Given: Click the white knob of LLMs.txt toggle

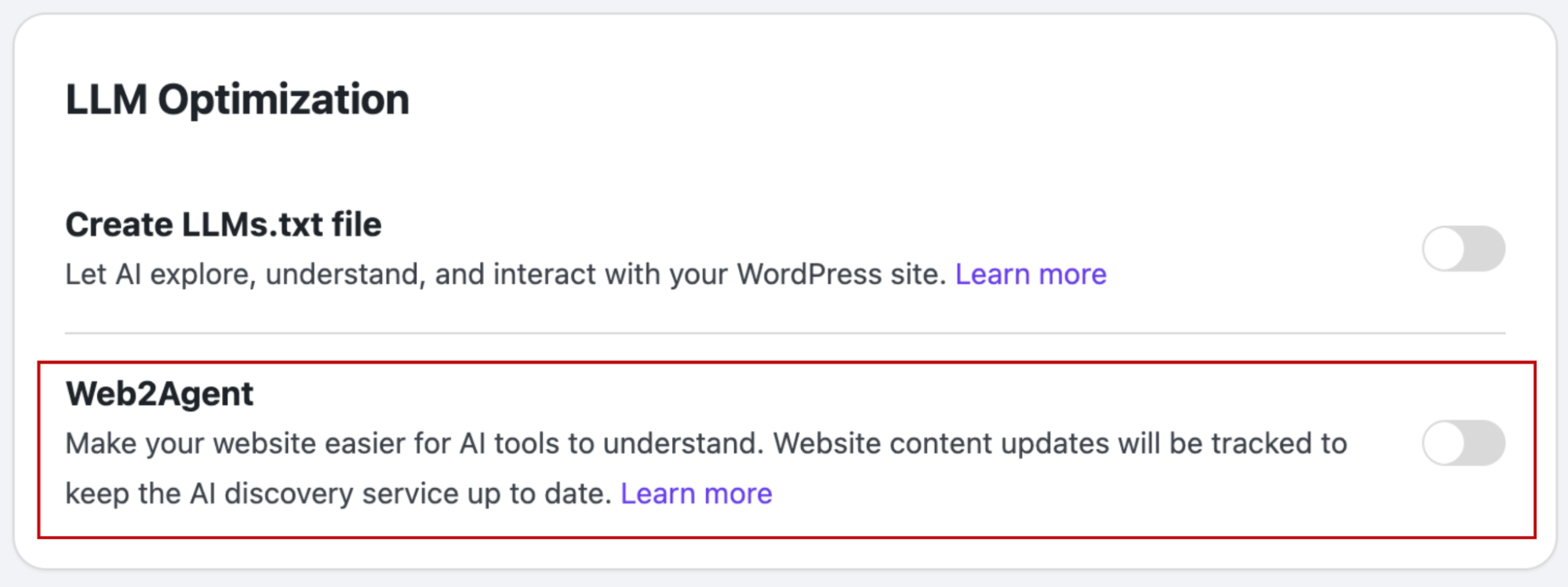Looking at the screenshot, I should click(x=1444, y=249).
